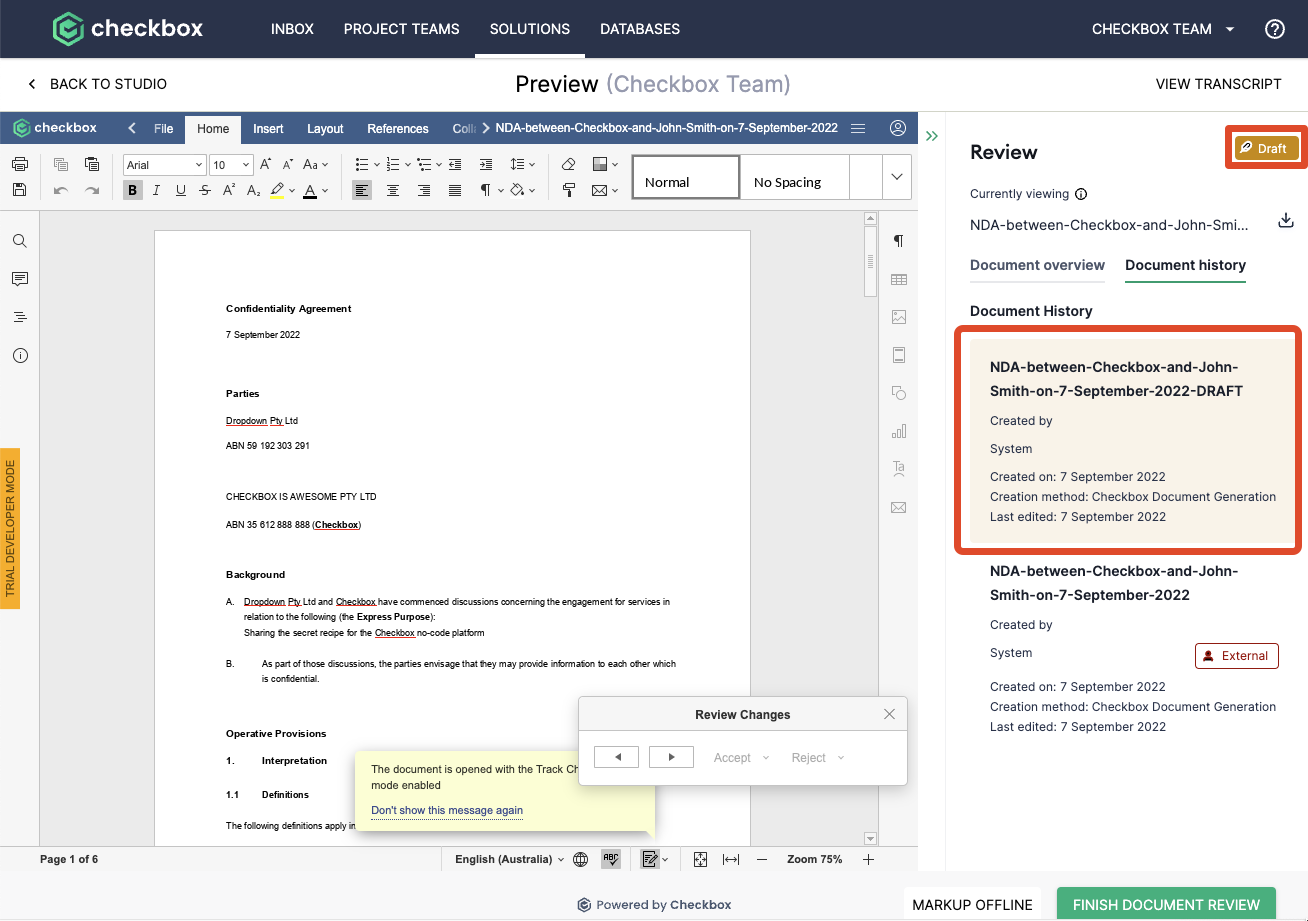Open Text Art settings in right sidebar
The height and width of the screenshot is (921, 1308).
[x=898, y=469]
